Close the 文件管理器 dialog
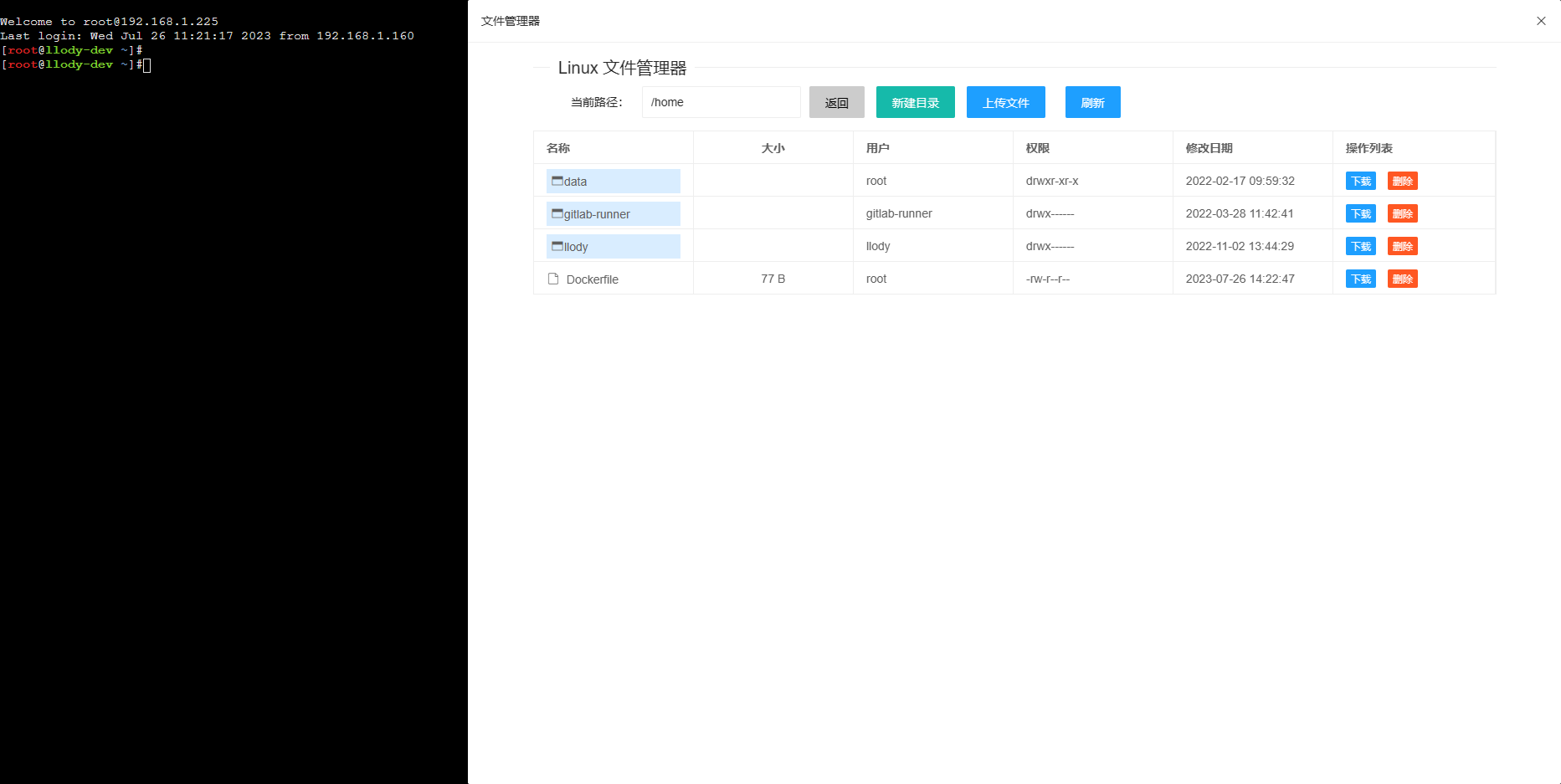This screenshot has width=1561, height=784. (x=1541, y=21)
